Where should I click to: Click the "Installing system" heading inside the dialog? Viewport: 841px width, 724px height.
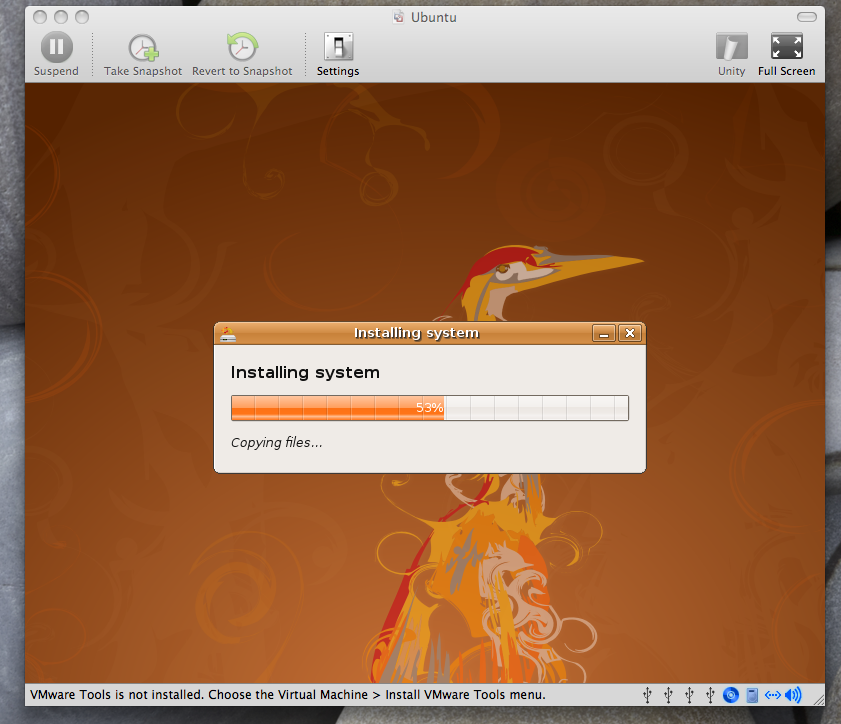tap(305, 372)
